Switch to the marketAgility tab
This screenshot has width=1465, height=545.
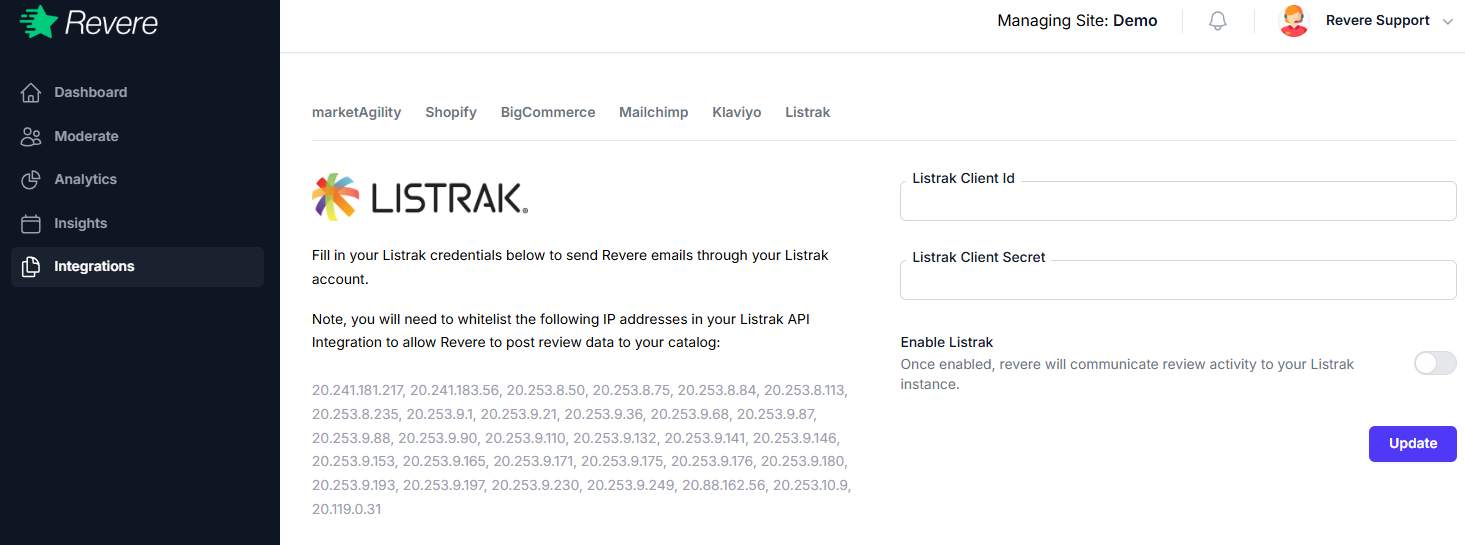pos(356,112)
